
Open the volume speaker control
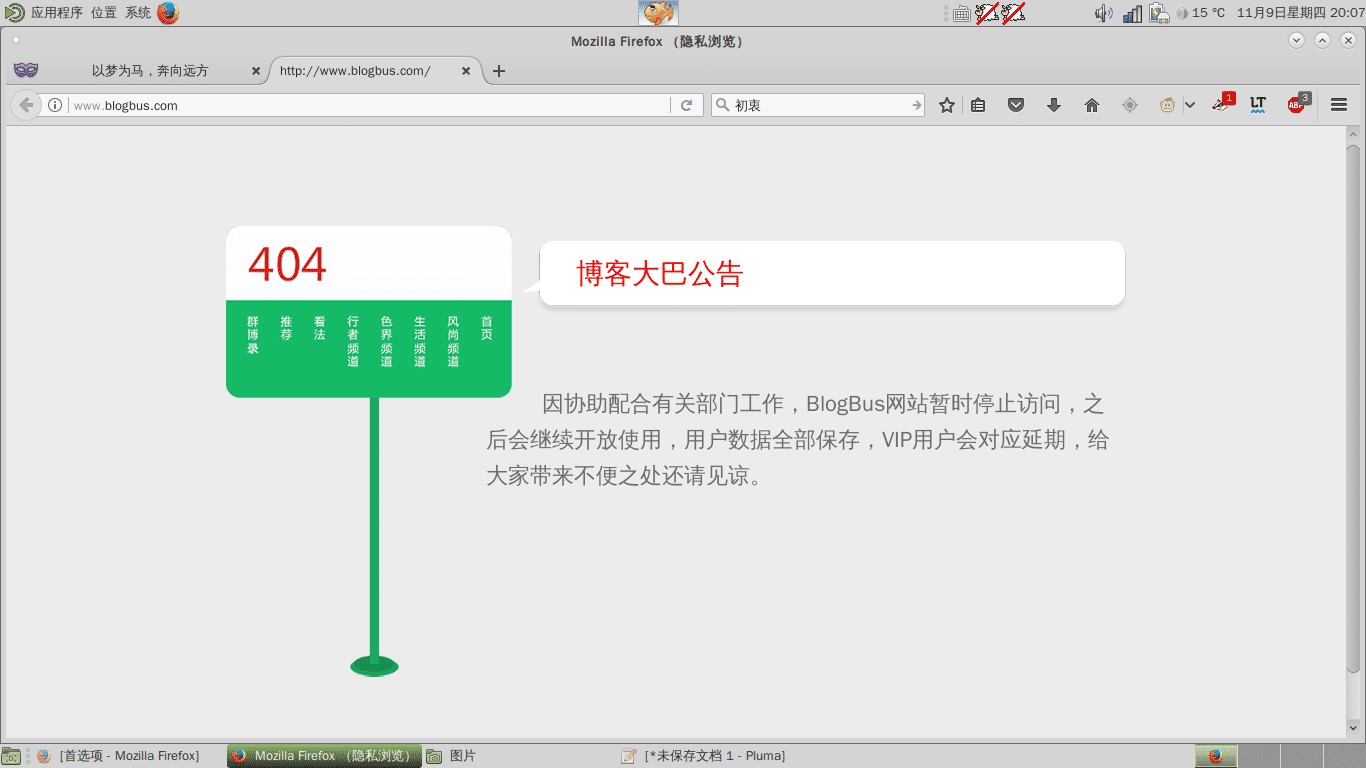coord(1104,13)
